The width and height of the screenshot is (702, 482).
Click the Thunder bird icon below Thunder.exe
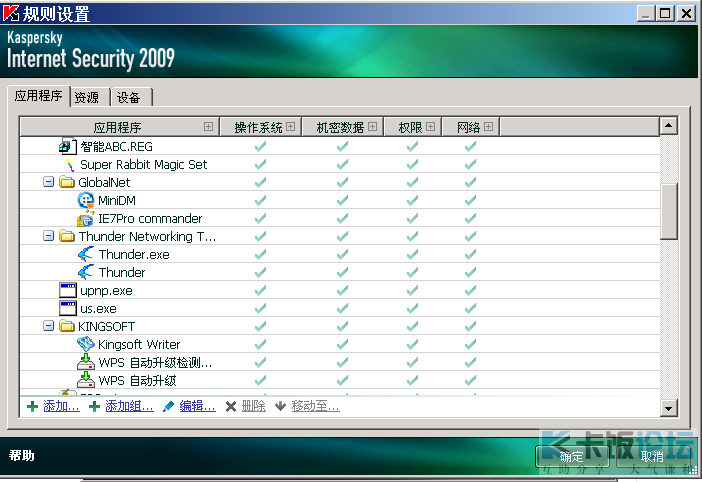pos(86,272)
